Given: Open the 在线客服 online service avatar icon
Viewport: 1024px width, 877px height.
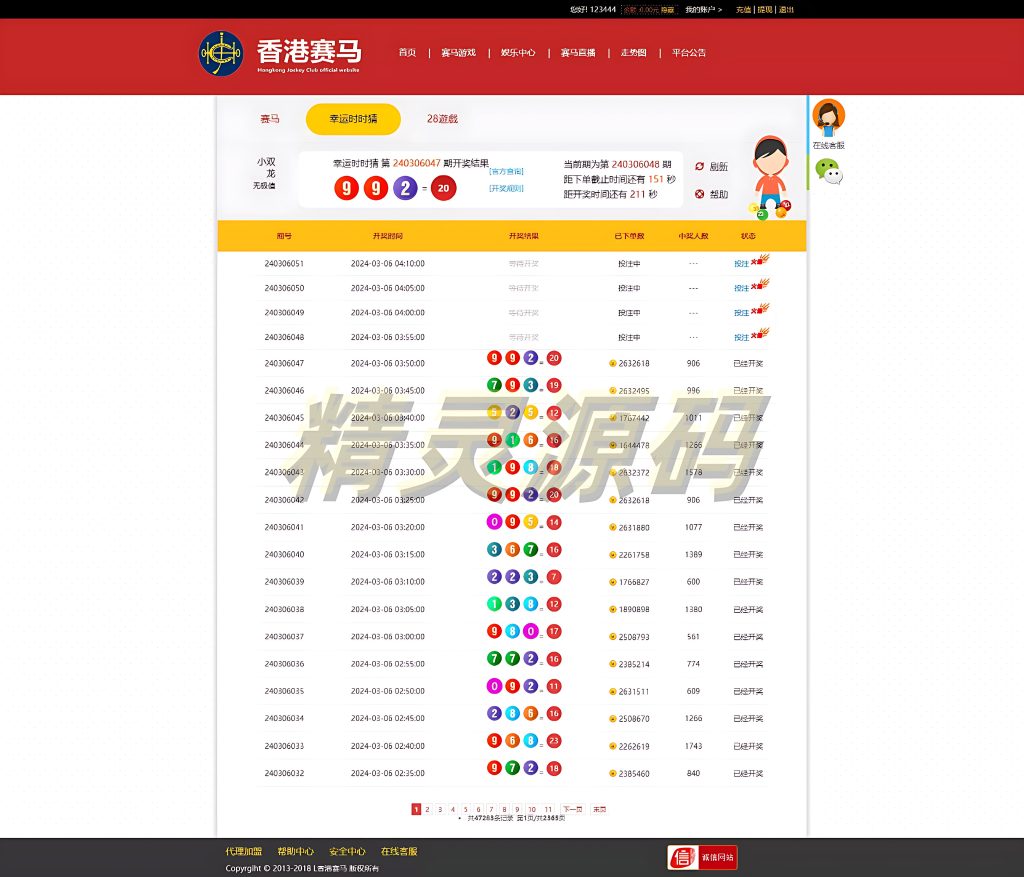Looking at the screenshot, I should tap(828, 118).
